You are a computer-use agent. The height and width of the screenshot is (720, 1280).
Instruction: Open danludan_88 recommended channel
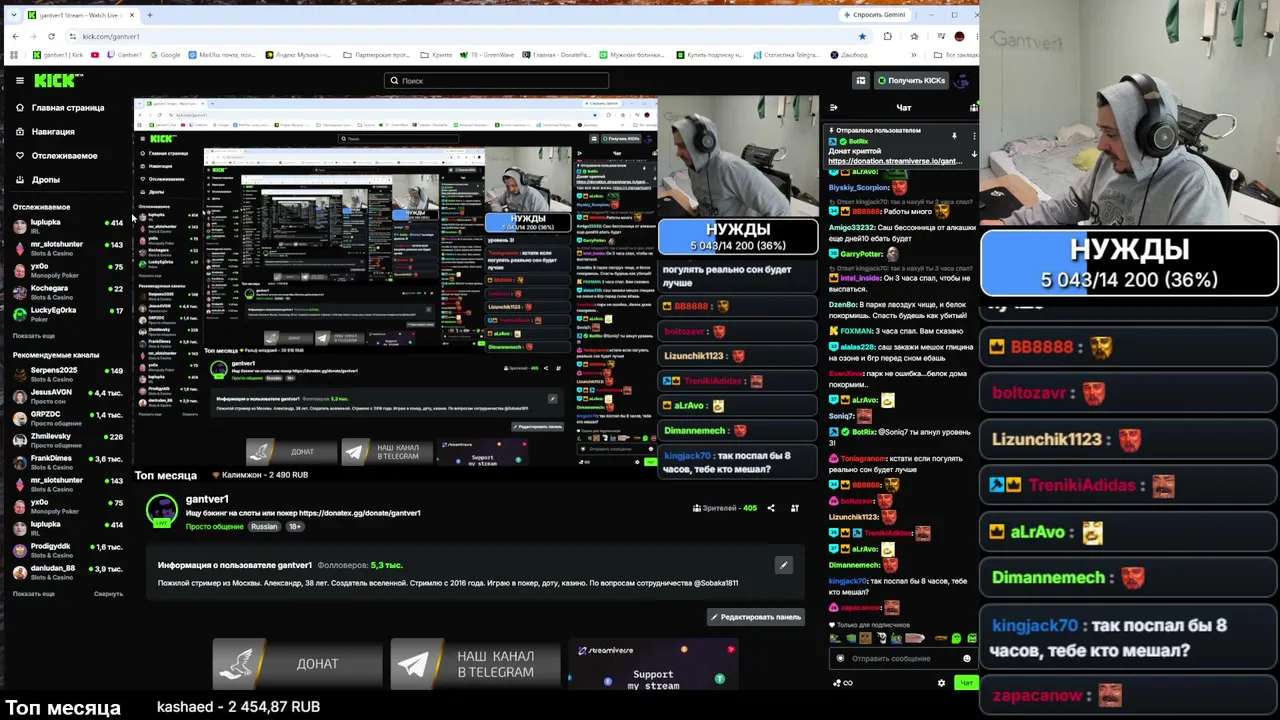click(x=68, y=572)
